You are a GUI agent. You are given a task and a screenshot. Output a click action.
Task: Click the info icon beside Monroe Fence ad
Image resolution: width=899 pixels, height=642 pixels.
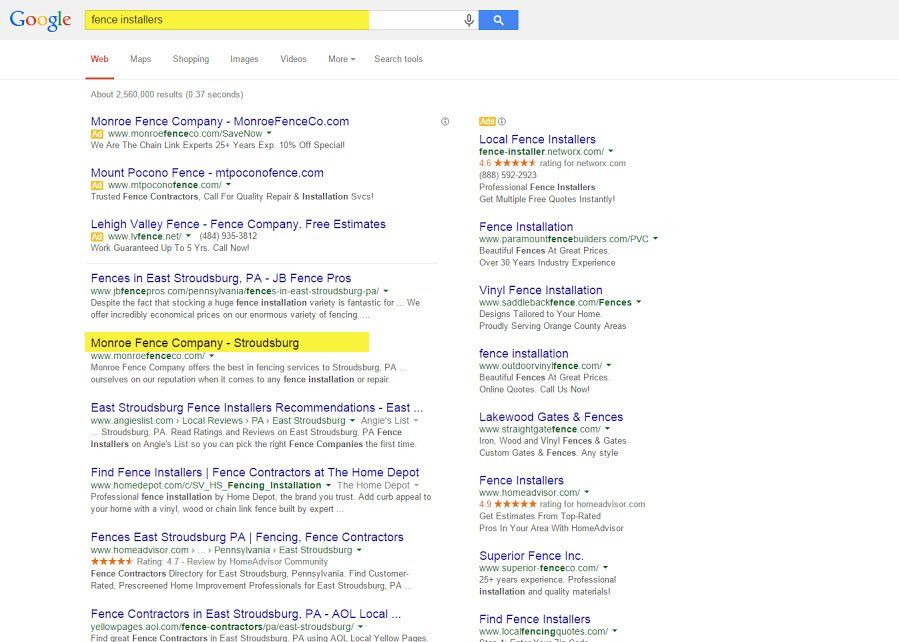click(445, 122)
